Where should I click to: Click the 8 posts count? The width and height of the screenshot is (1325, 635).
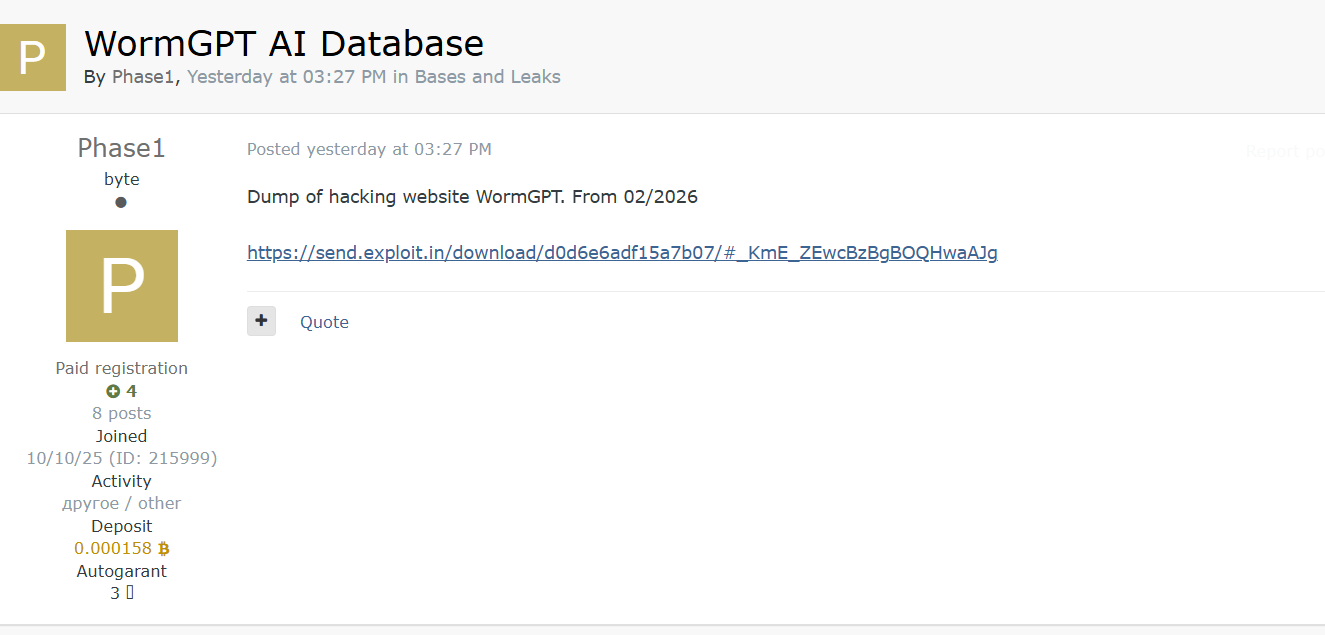pos(122,413)
